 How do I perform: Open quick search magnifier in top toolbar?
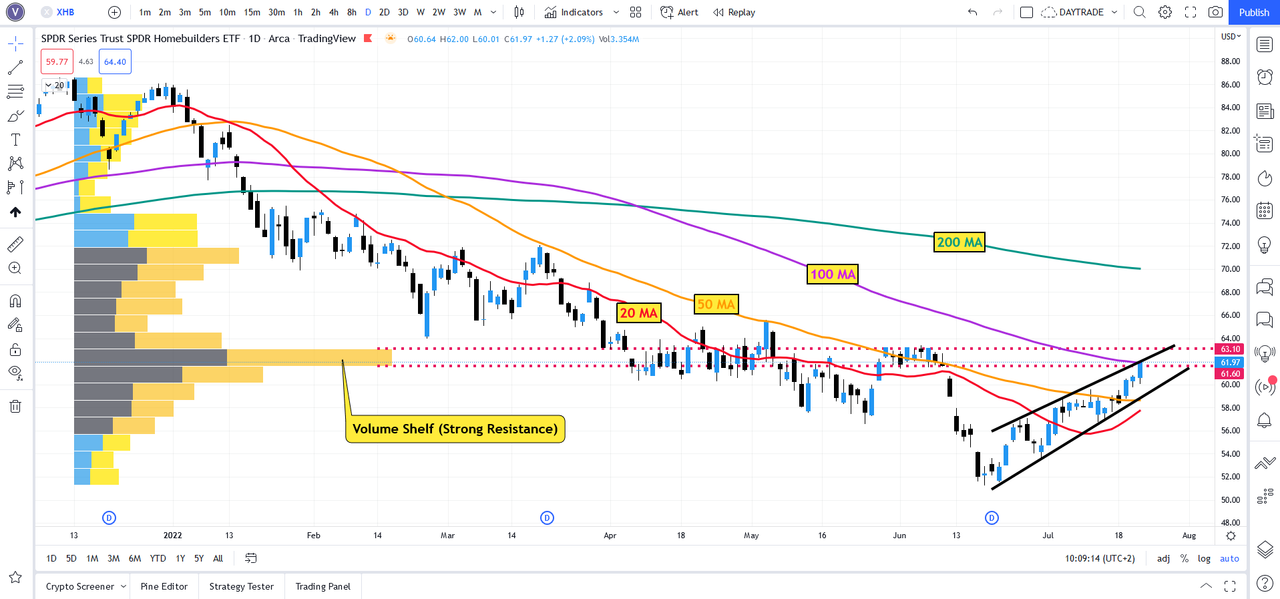coord(1140,12)
